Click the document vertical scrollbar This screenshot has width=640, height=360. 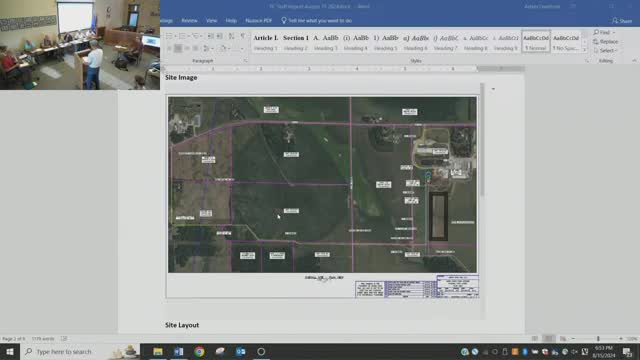482,141
